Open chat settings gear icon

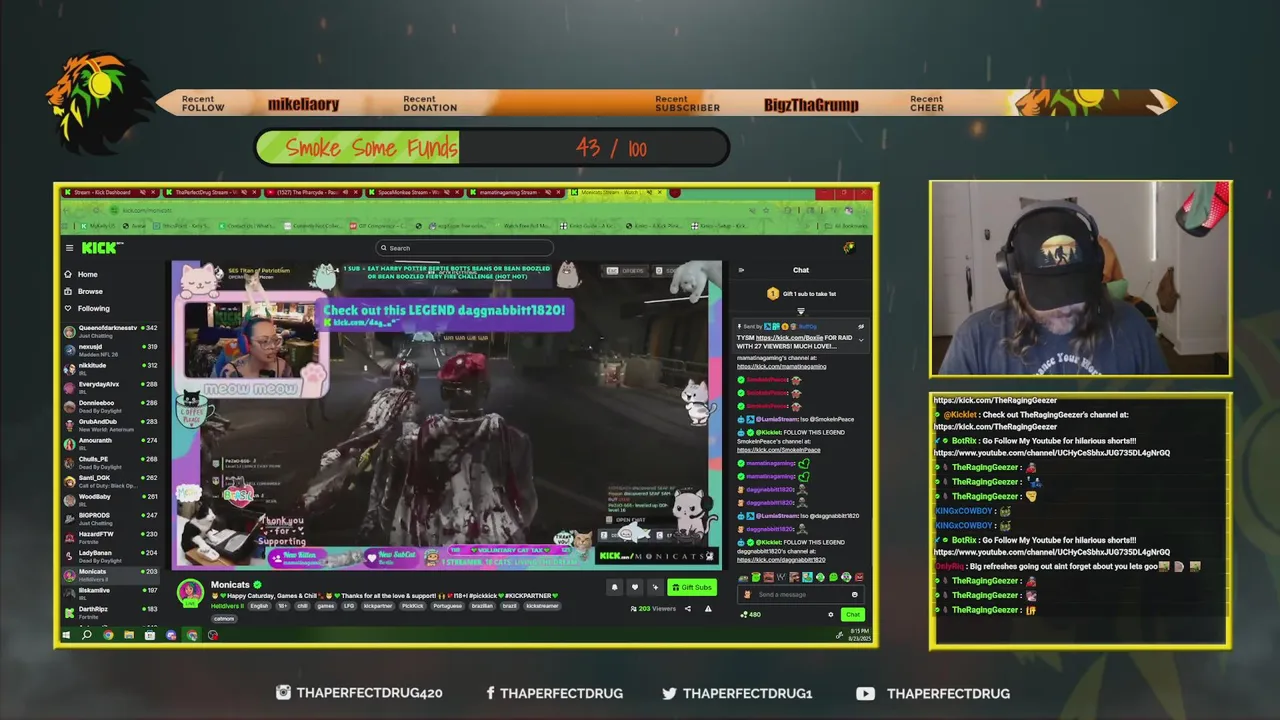coord(831,615)
